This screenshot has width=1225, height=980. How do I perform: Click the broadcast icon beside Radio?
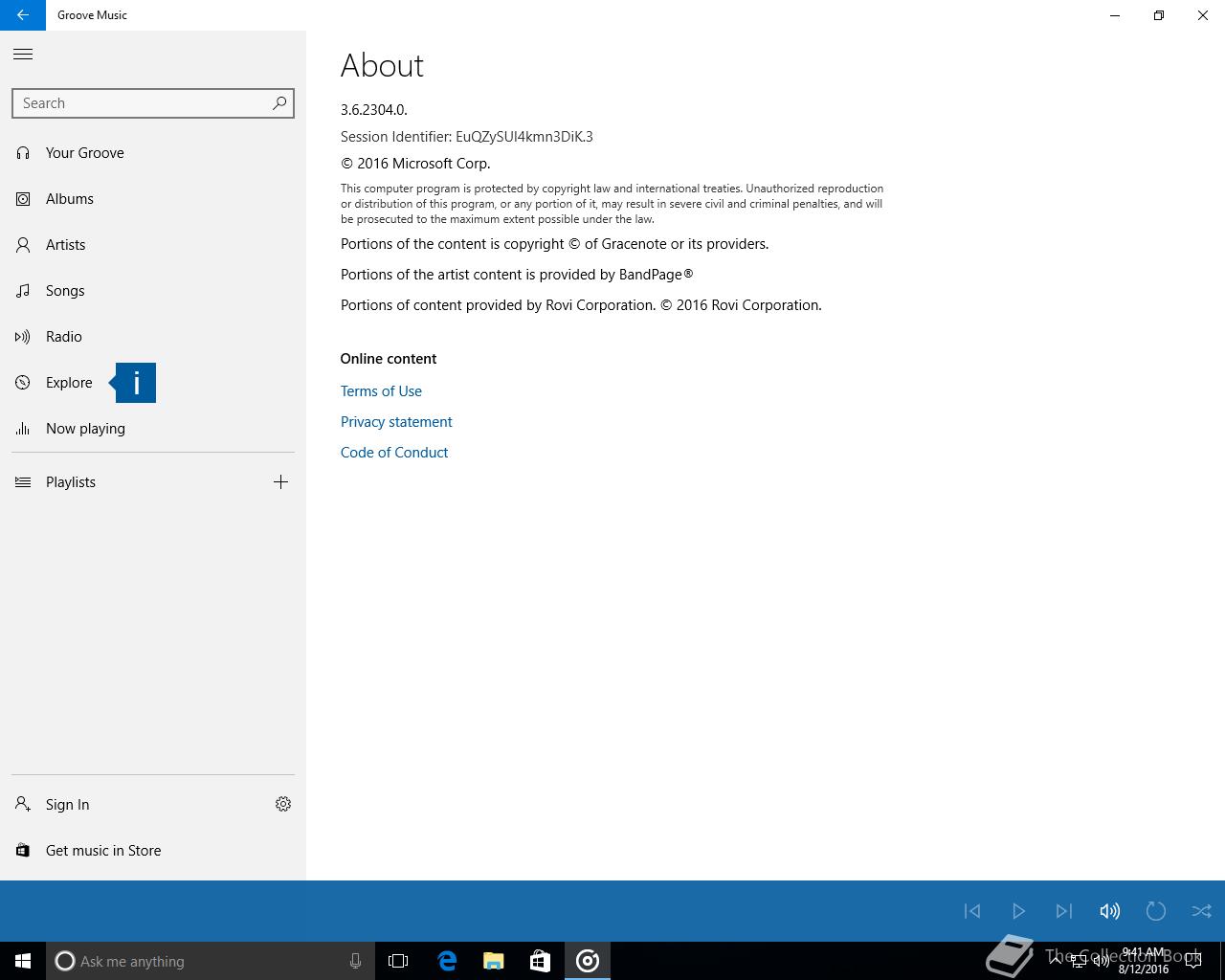(x=23, y=337)
